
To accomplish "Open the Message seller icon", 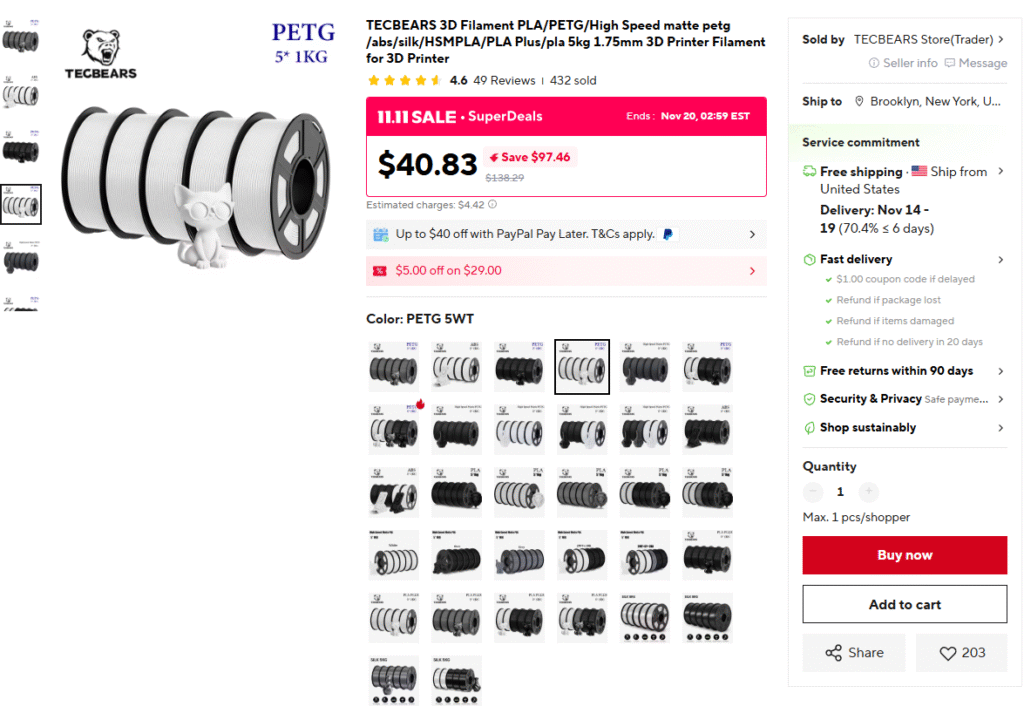I will coord(950,63).
